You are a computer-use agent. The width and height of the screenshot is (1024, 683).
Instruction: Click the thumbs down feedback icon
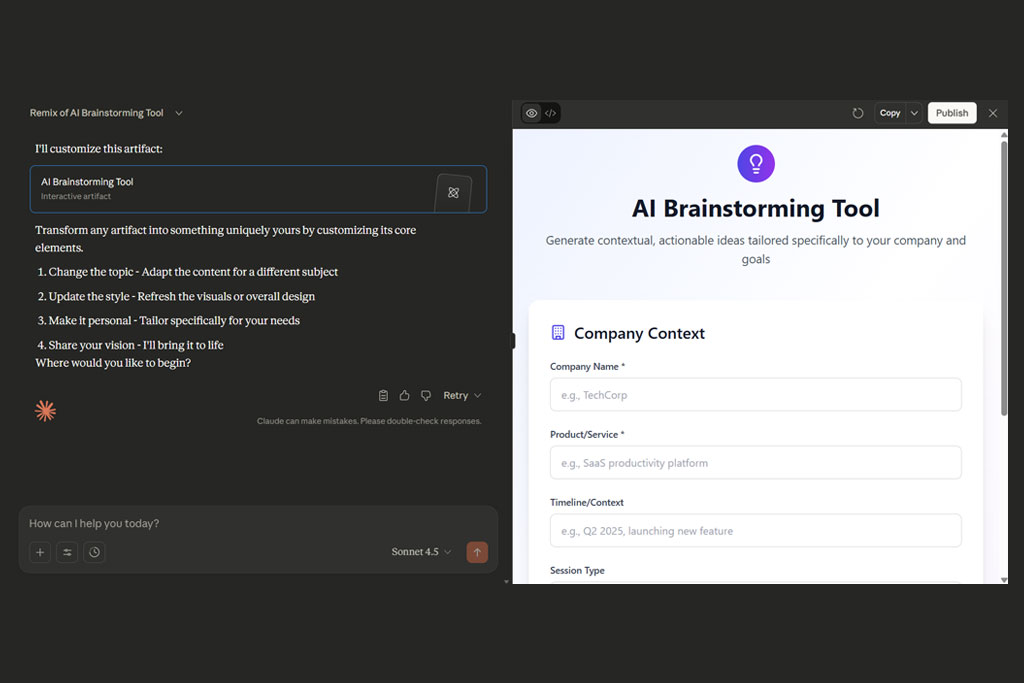[426, 396]
